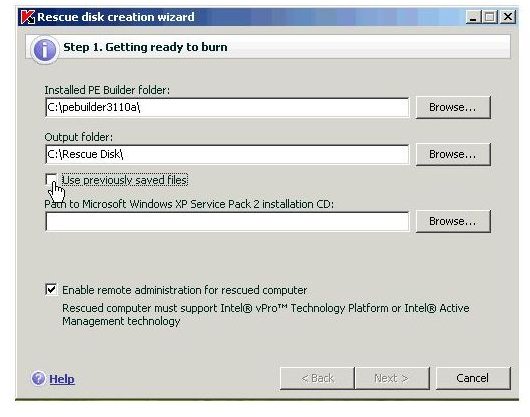
Task: Minimize the Rescue disk creation wizard window
Action: pos(473,17)
